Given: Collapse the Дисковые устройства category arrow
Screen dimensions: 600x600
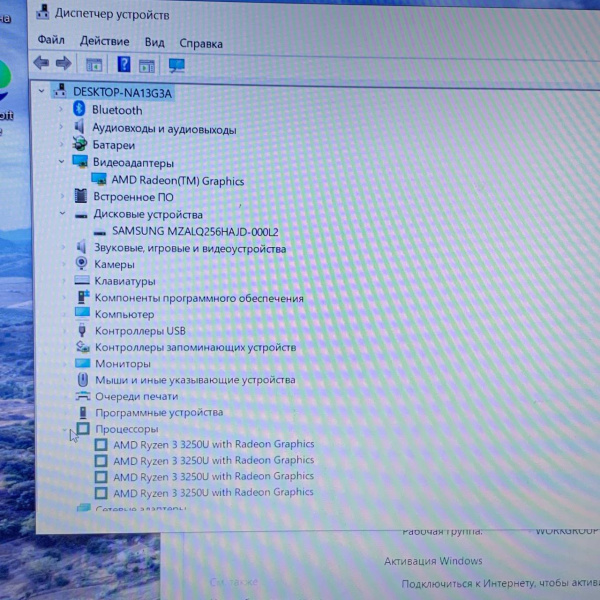Looking at the screenshot, I should coord(63,213).
